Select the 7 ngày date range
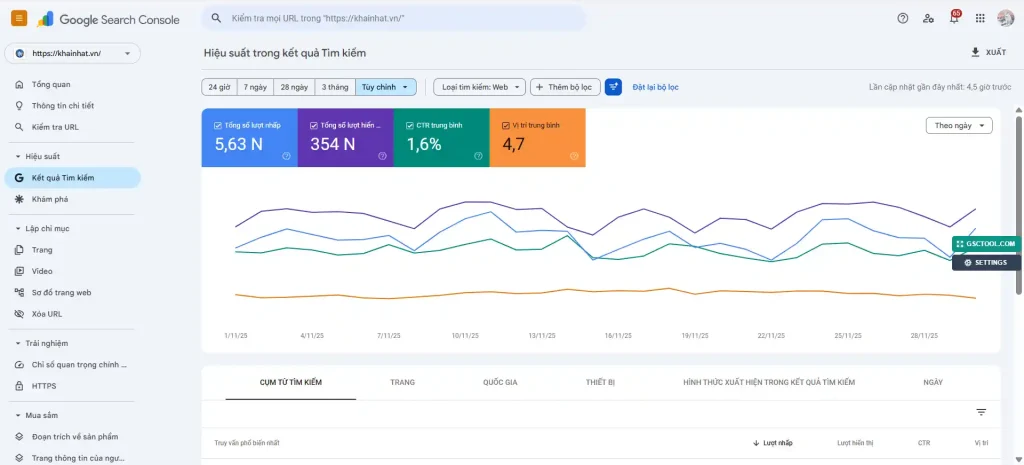This screenshot has width=1024, height=465. coord(255,87)
